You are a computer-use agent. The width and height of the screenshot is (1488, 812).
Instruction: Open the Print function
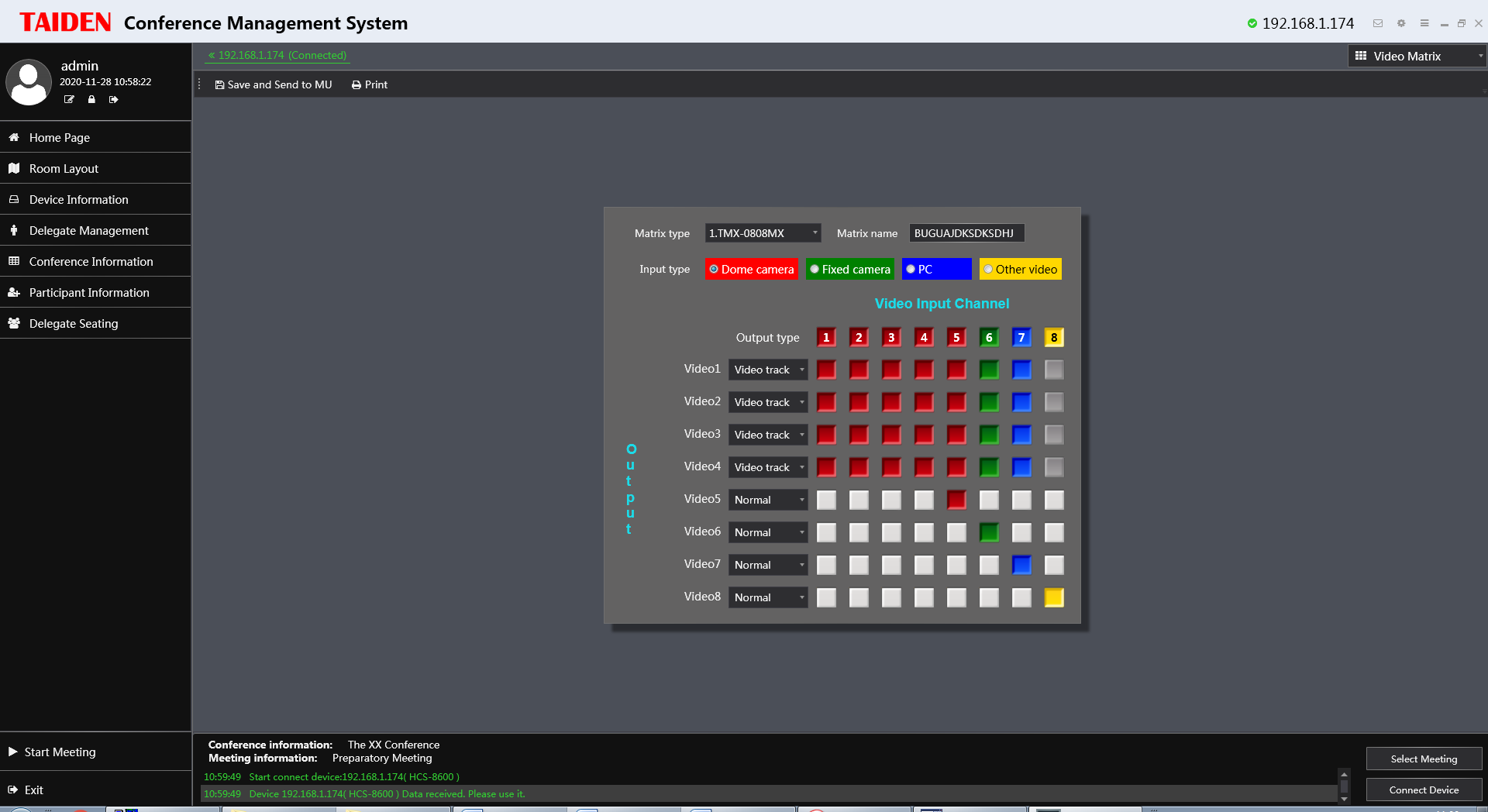[x=356, y=84]
